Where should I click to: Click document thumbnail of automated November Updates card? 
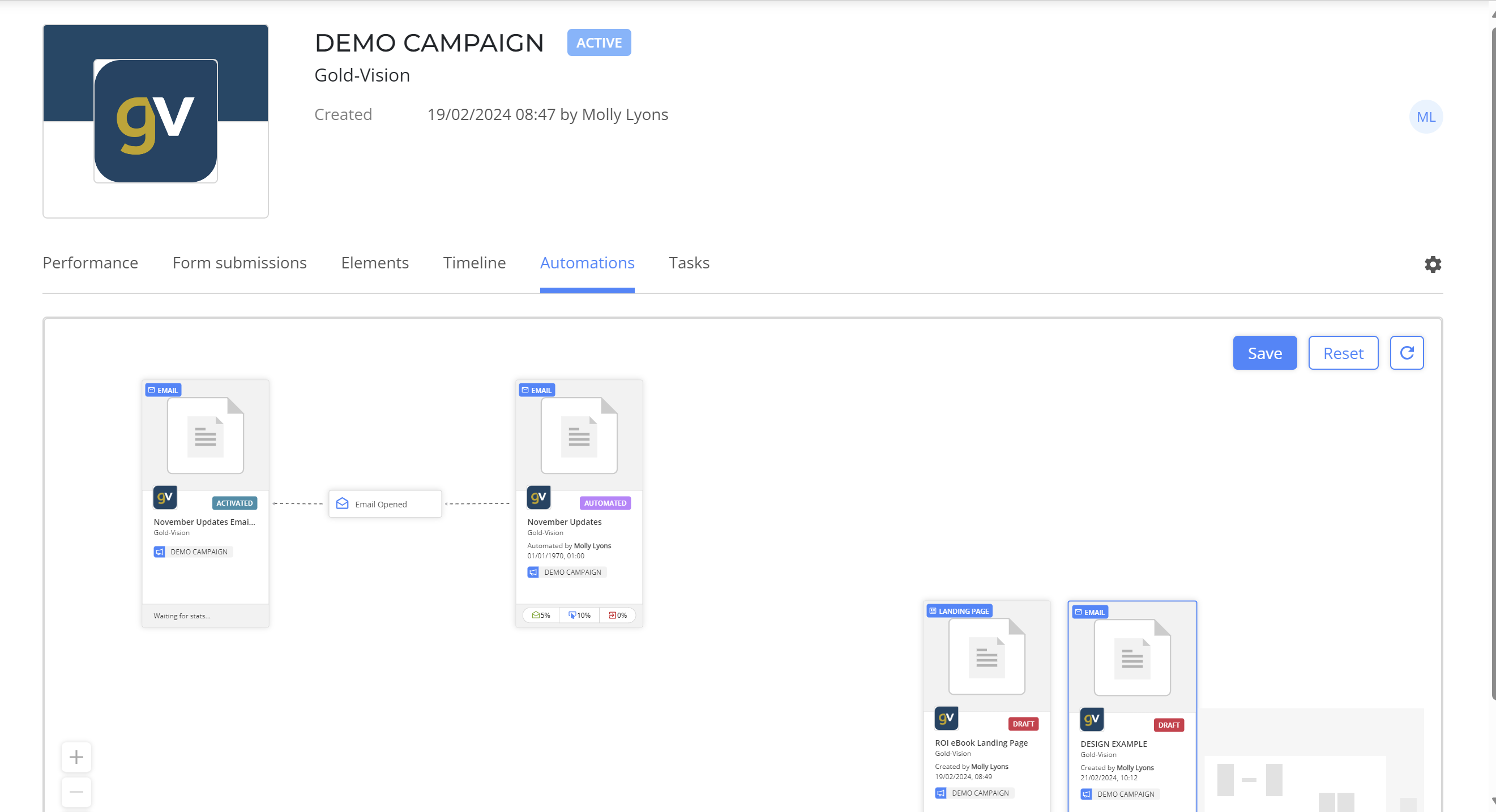click(x=579, y=435)
